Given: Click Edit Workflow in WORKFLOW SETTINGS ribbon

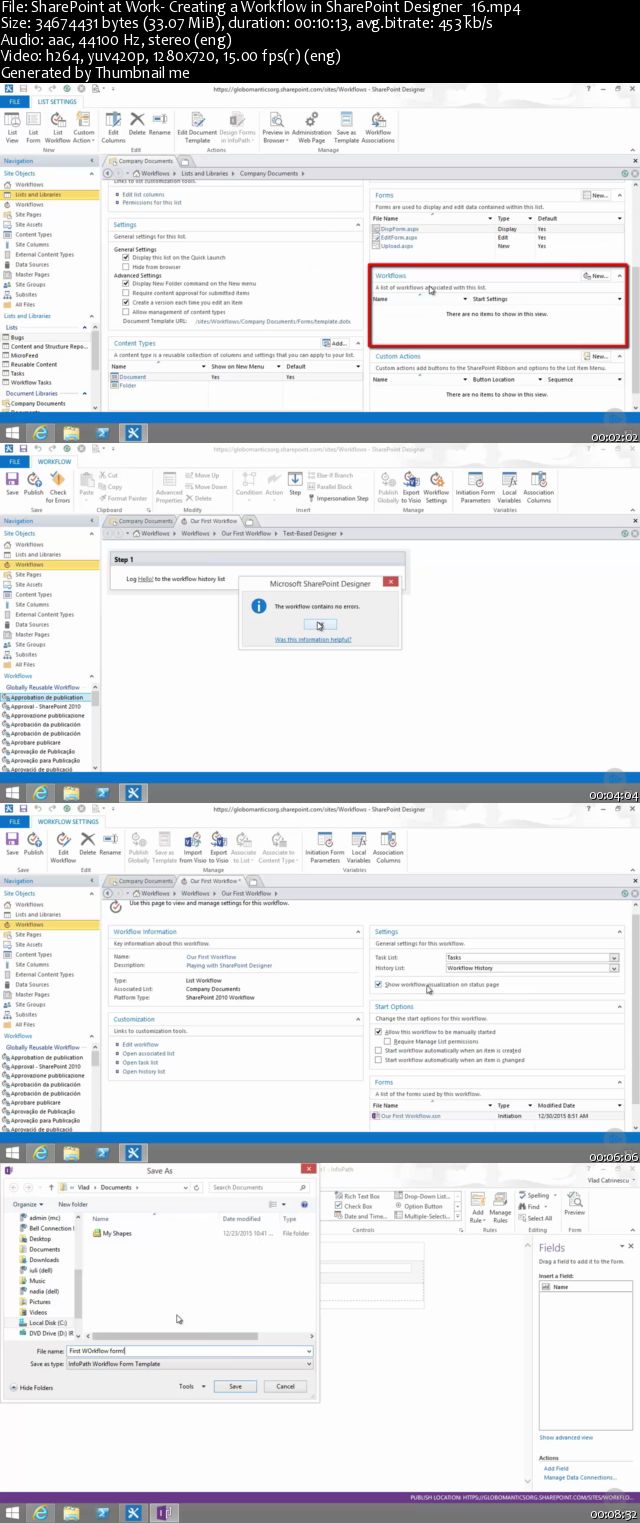Looking at the screenshot, I should [63, 847].
